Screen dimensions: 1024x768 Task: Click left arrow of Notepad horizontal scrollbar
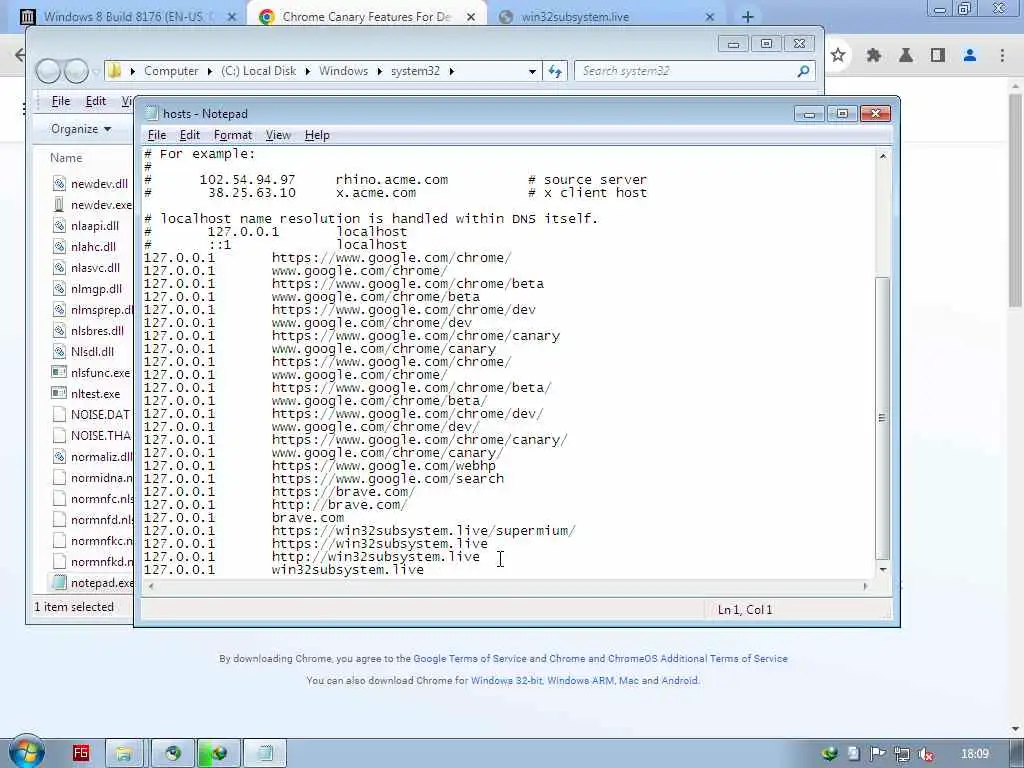tap(151, 586)
